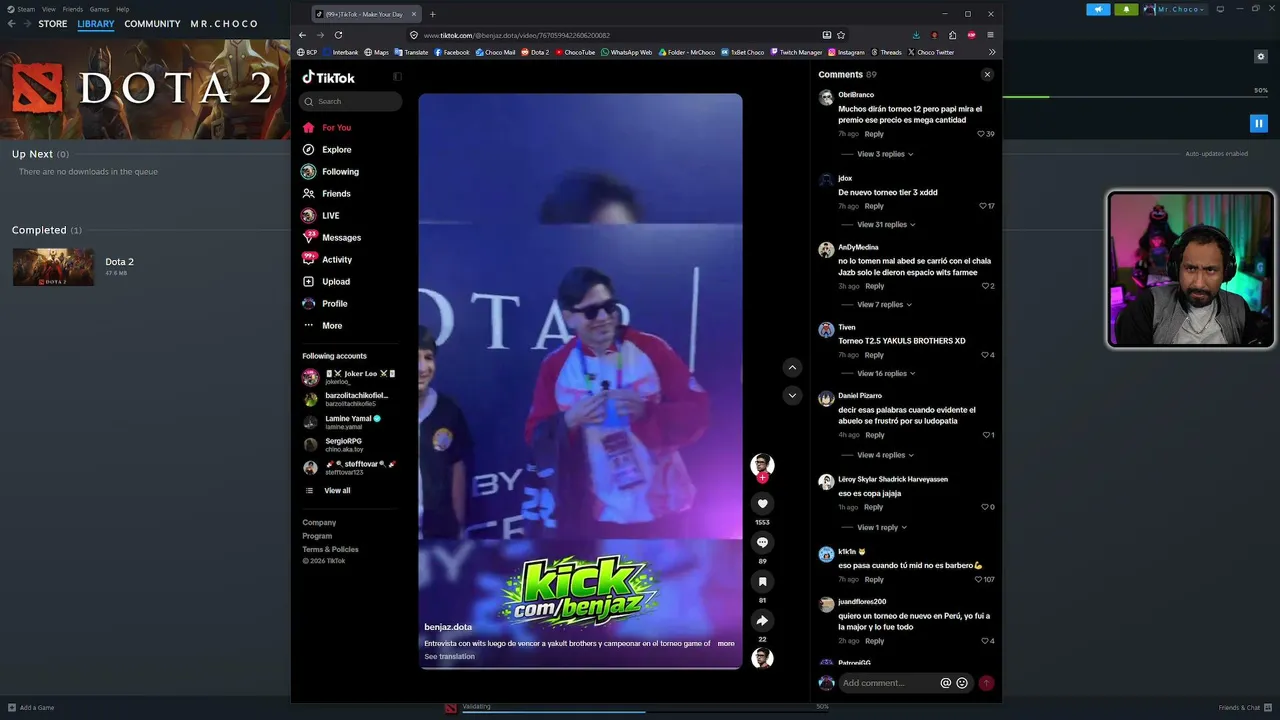Reply to ObriBranco's comment

point(874,134)
